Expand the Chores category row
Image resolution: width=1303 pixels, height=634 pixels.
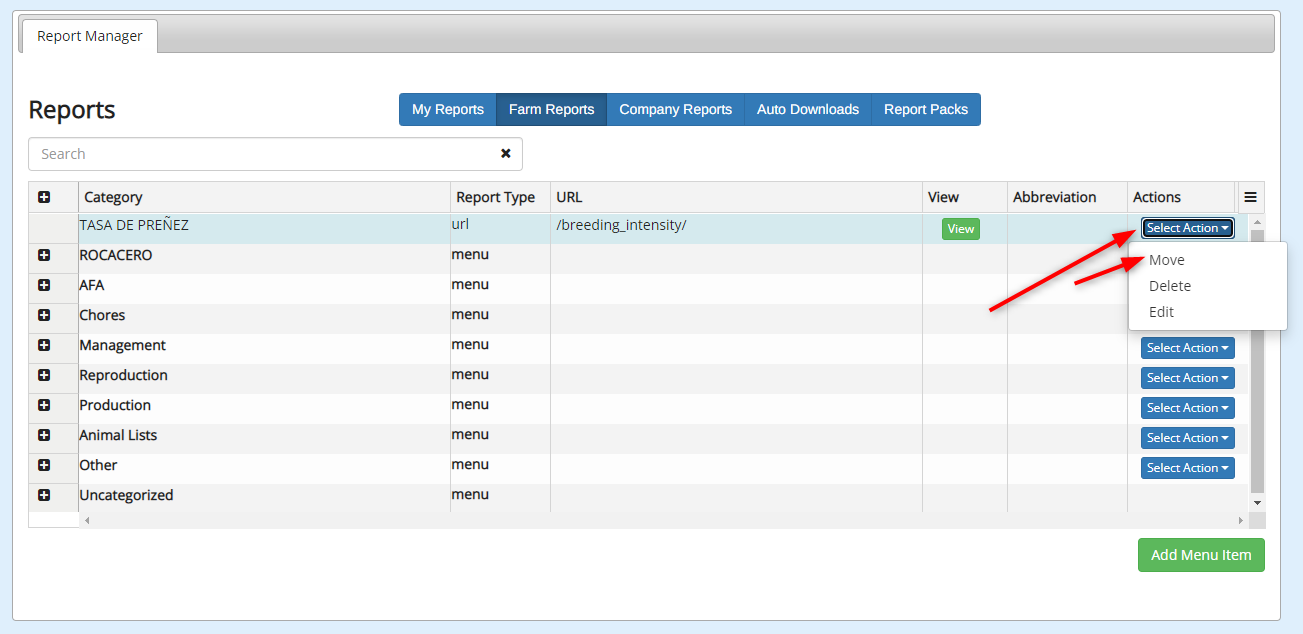[44, 315]
